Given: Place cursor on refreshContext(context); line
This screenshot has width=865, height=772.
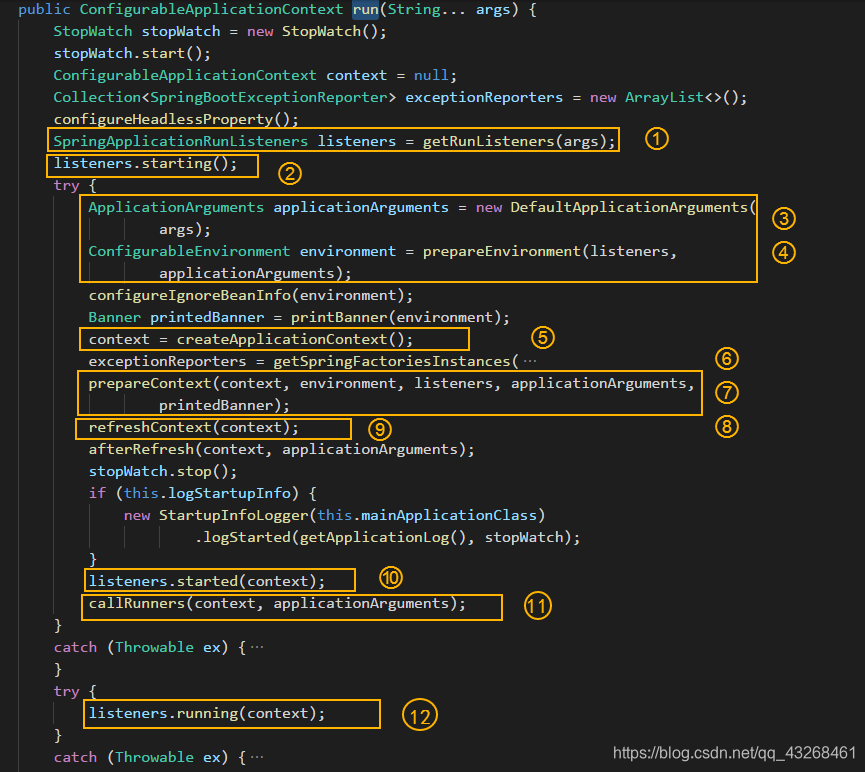Looking at the screenshot, I should (194, 428).
